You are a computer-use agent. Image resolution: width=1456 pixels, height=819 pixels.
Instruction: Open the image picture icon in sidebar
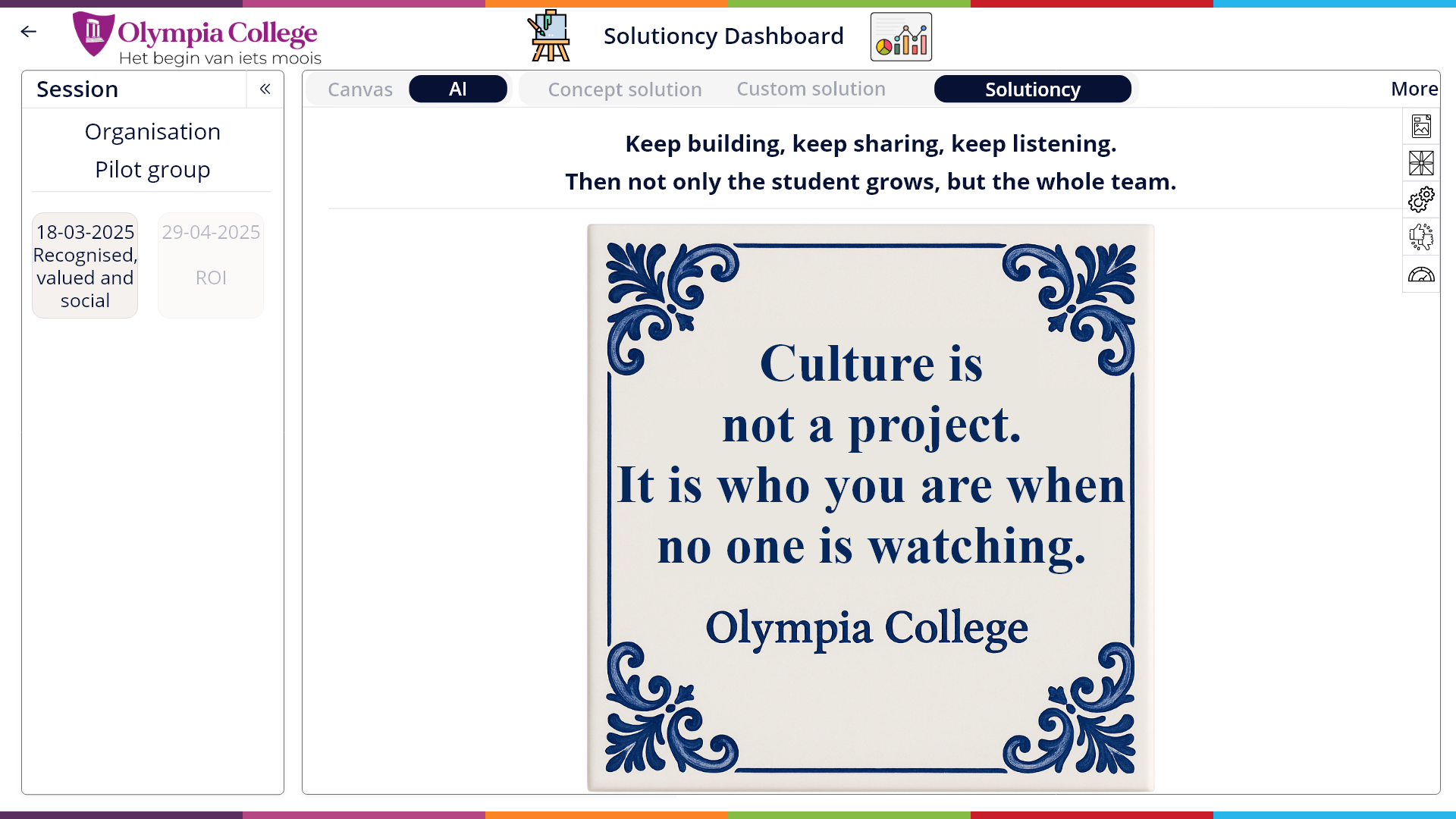coord(1421,126)
